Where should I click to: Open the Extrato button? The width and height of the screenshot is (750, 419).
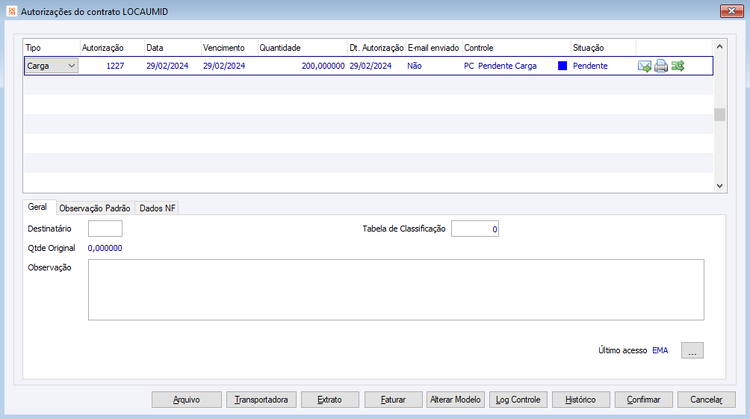coord(330,399)
